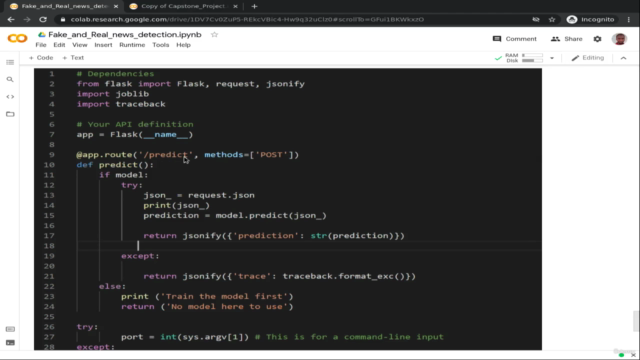Click the 'if model:' line

coord(123,175)
